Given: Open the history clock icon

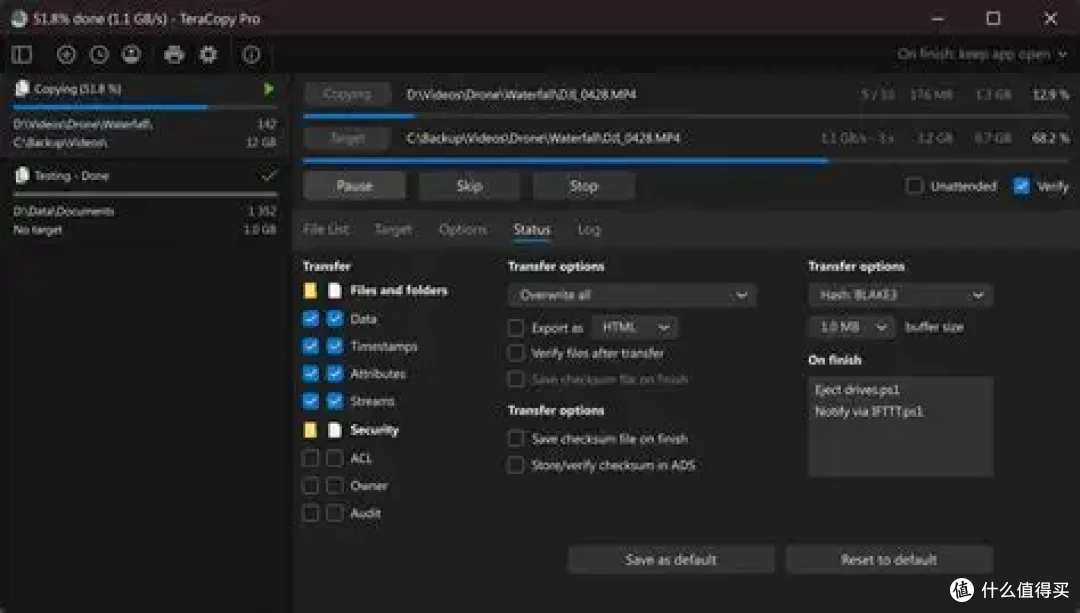Looking at the screenshot, I should (99, 54).
